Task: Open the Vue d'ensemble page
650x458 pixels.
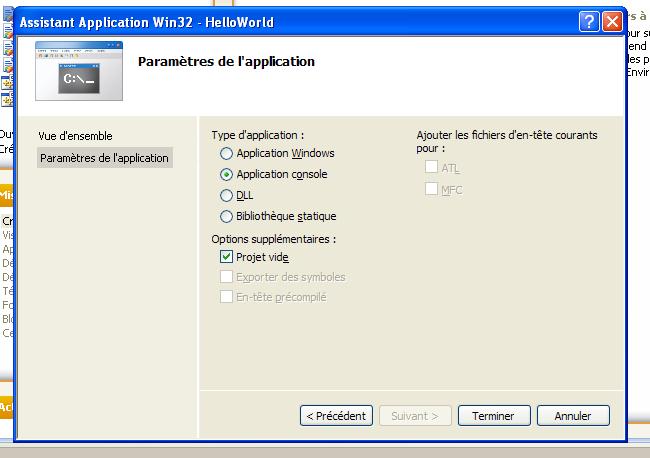Action: point(75,136)
